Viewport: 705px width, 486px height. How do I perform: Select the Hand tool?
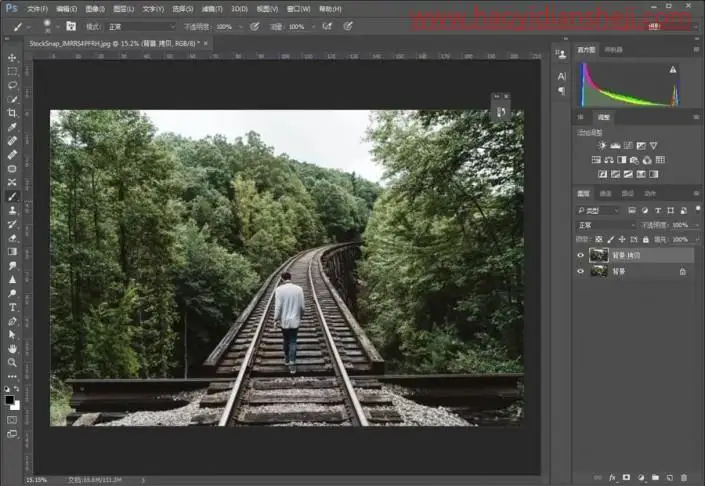12,348
